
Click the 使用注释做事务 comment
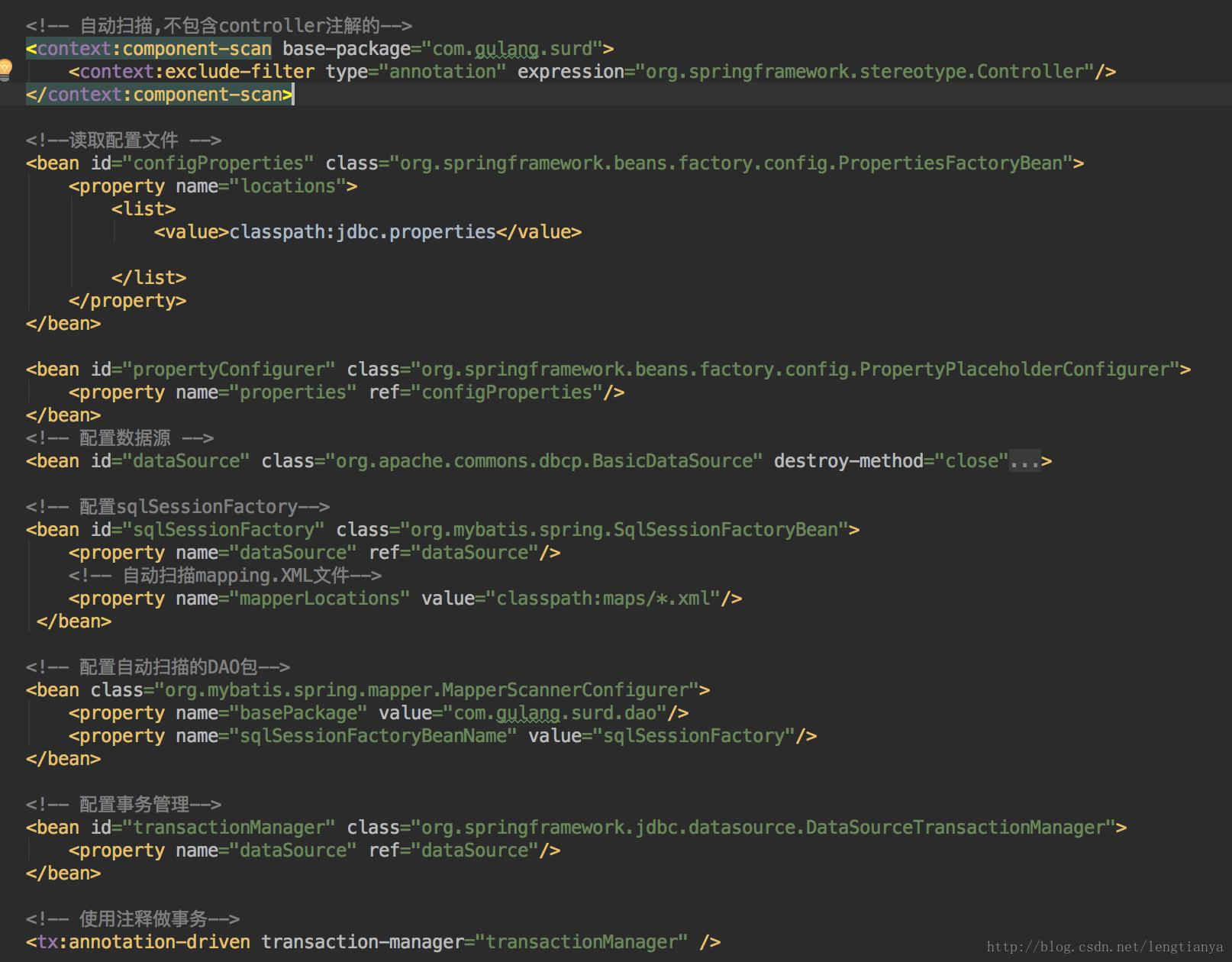click(x=133, y=919)
